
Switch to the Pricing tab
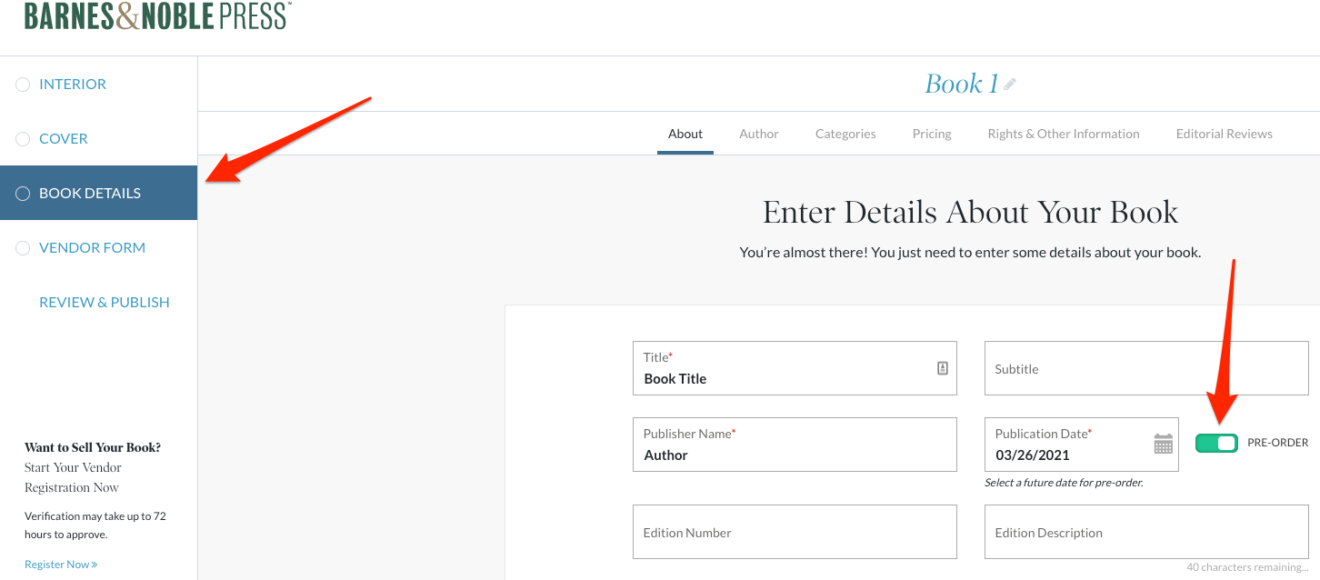(931, 133)
